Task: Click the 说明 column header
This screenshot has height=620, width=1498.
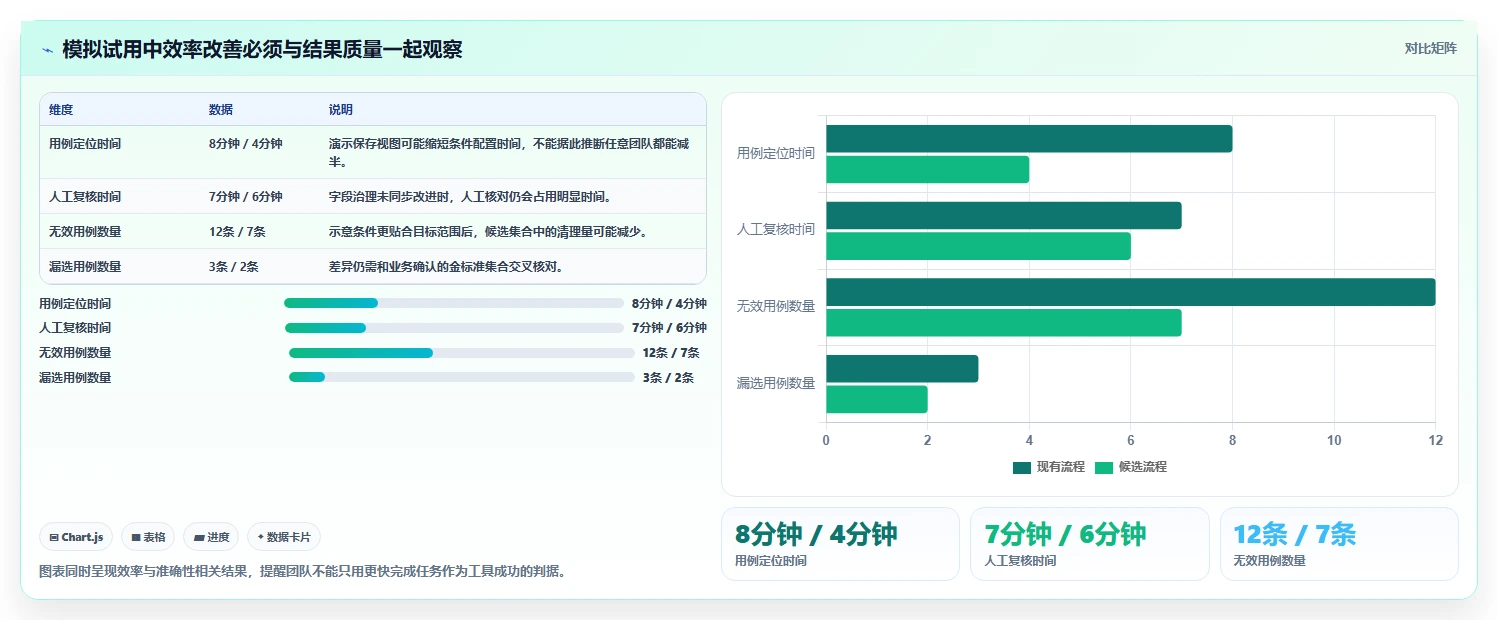Action: [x=341, y=110]
